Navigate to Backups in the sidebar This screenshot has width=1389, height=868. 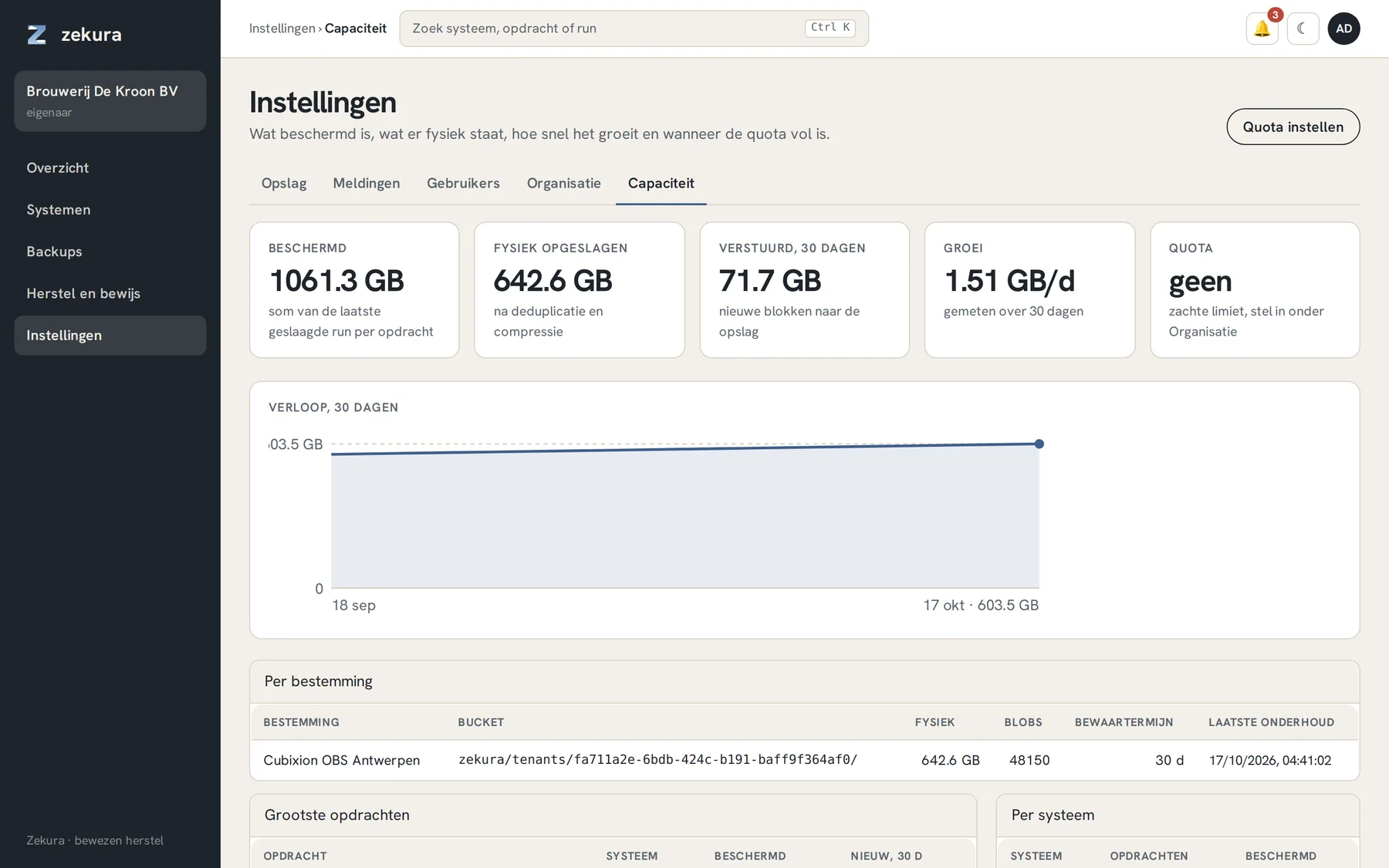tap(110, 252)
